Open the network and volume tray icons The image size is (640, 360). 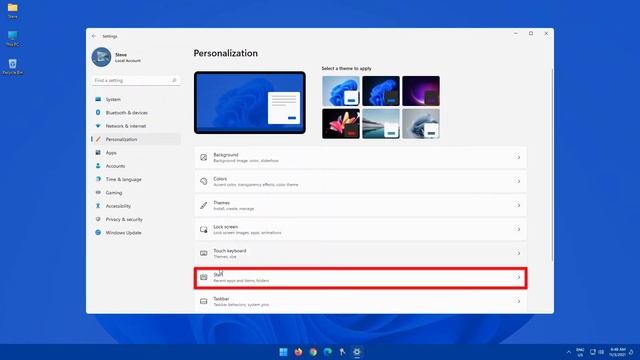click(597, 352)
